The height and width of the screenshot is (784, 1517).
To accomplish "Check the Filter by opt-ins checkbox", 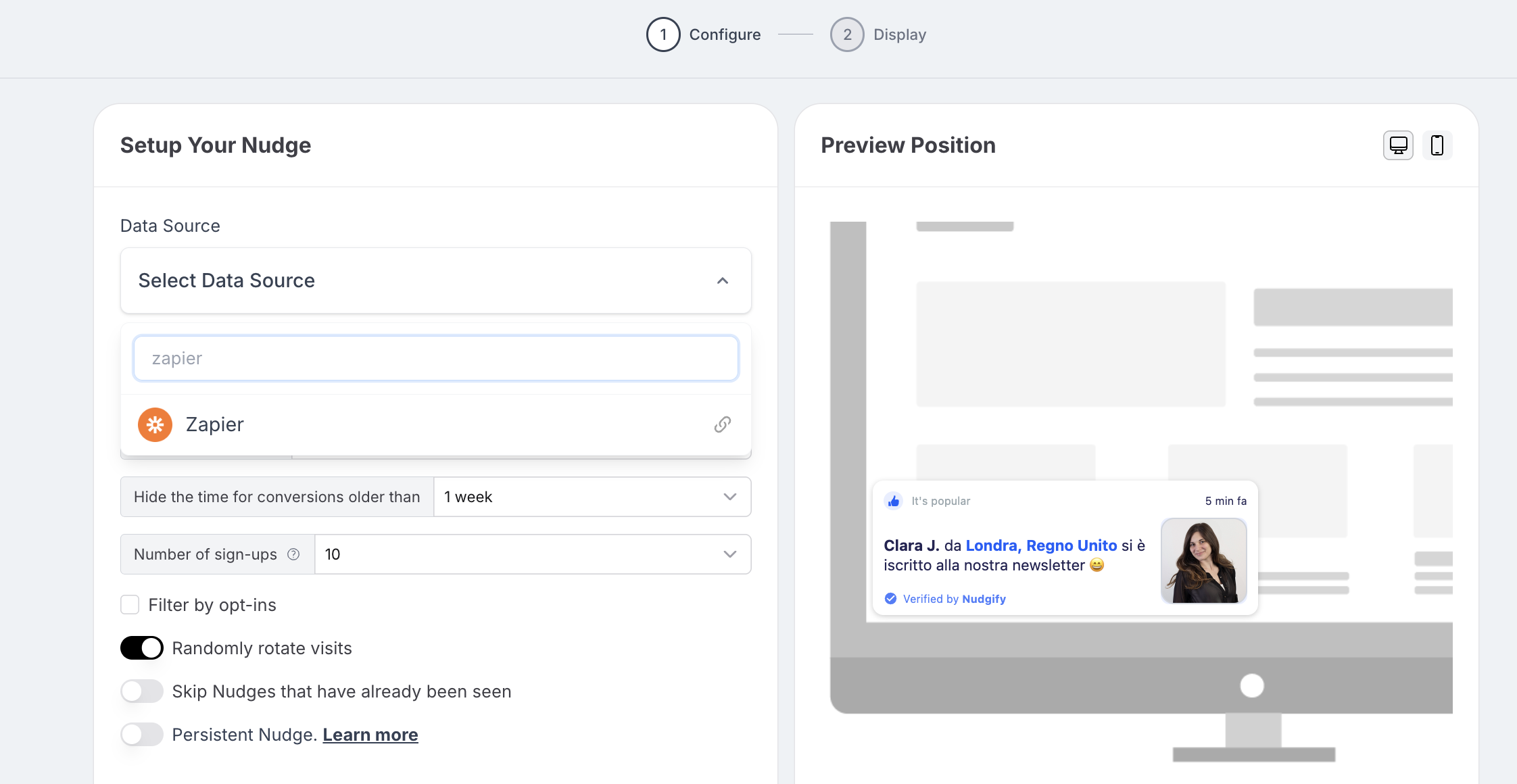I will pyautogui.click(x=130, y=605).
